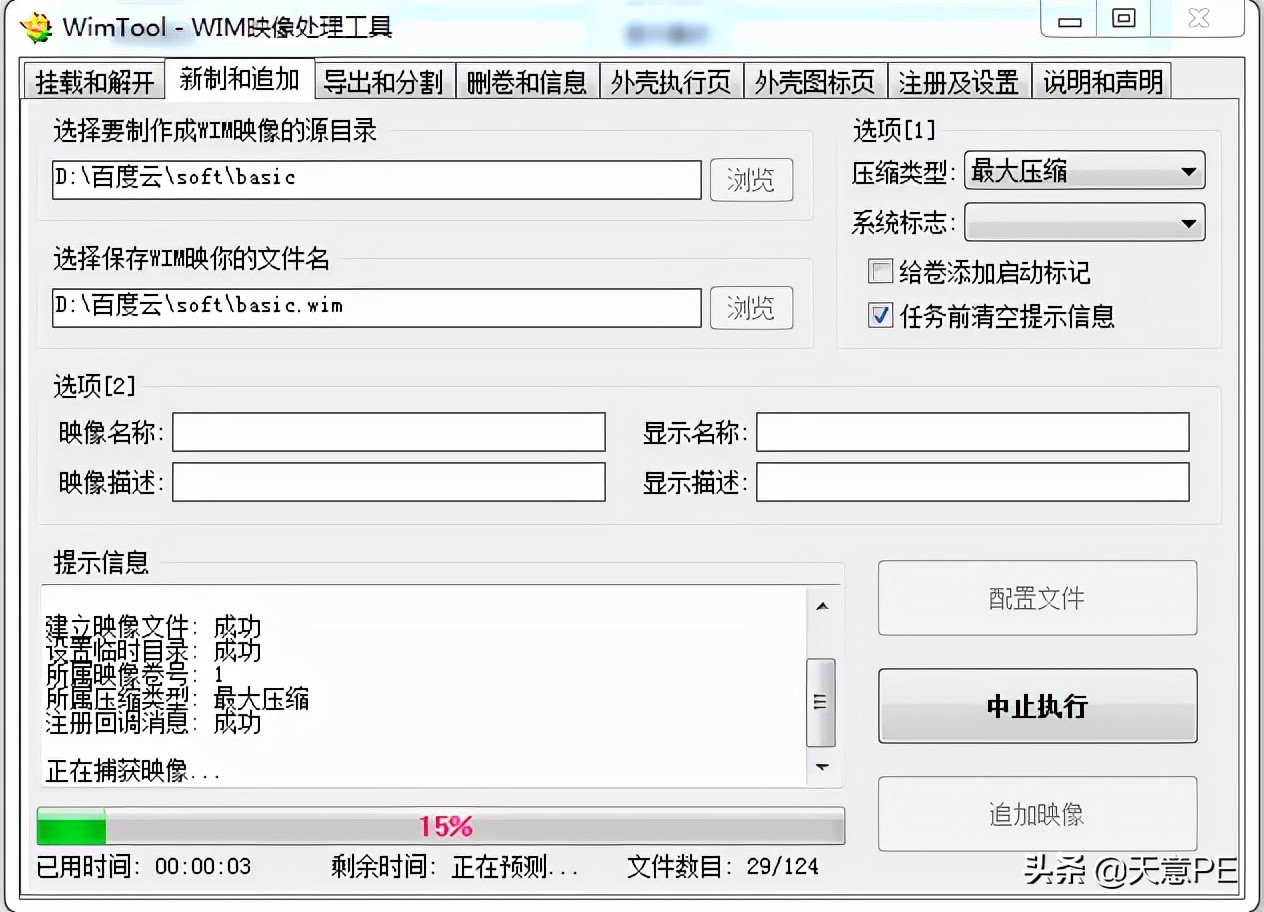Switch to the 外壳执行页 tab
The width and height of the screenshot is (1264, 912).
[671, 81]
